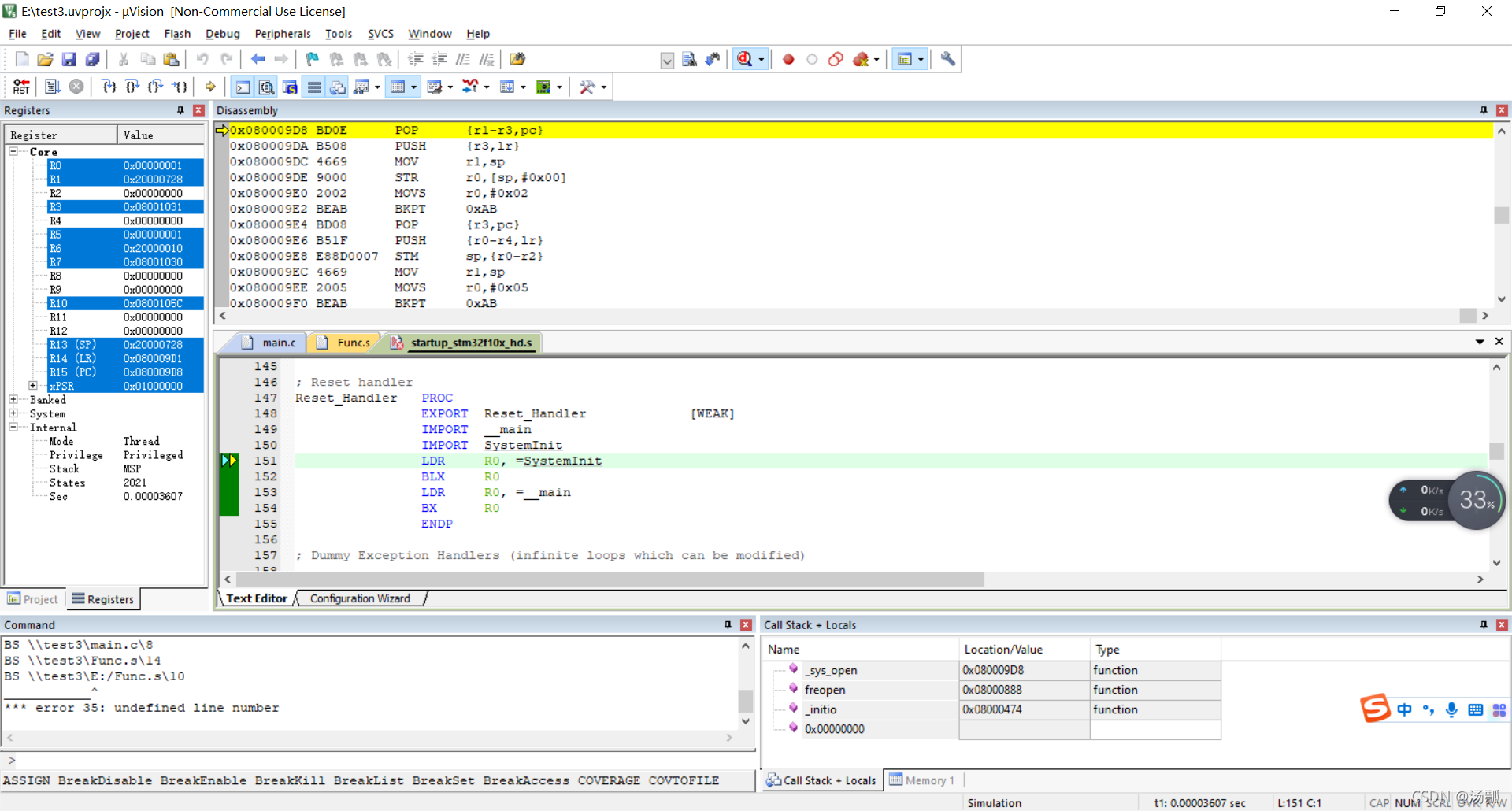Click the Stop execution icon

click(76, 87)
